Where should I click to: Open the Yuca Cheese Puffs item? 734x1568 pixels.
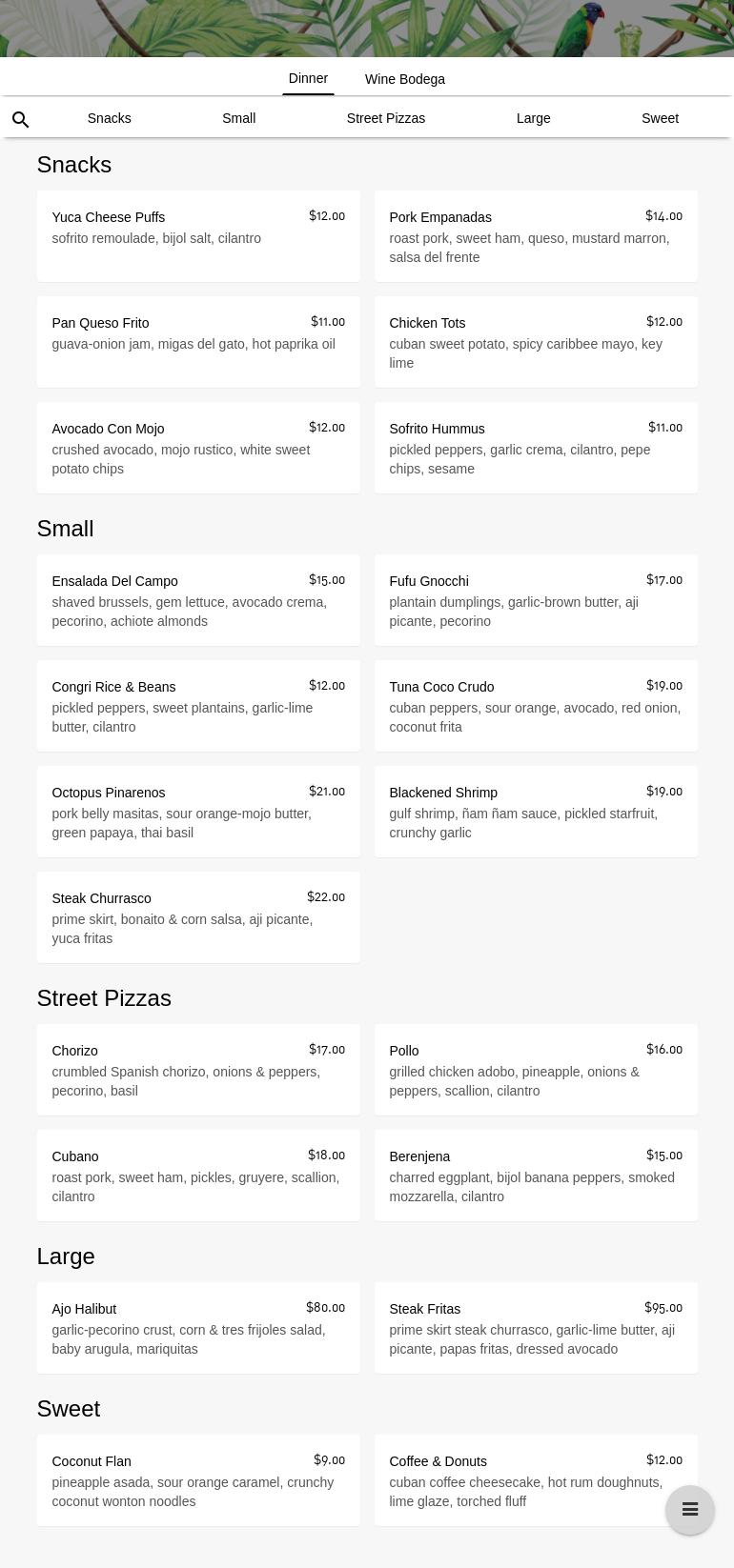pyautogui.click(x=198, y=236)
